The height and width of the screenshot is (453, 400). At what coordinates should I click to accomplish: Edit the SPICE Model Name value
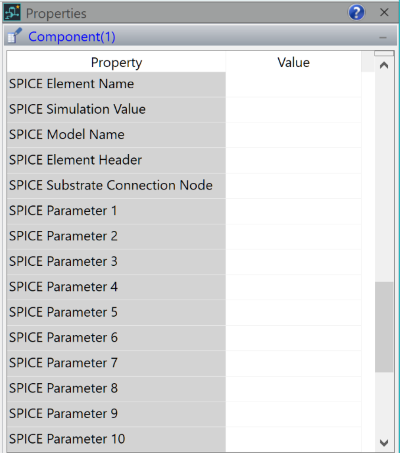point(293,135)
